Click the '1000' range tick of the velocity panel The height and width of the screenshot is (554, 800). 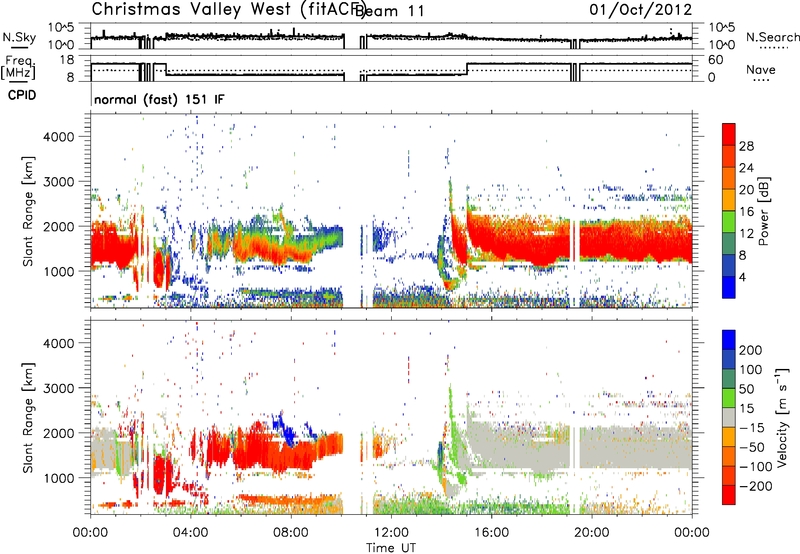tap(58, 478)
